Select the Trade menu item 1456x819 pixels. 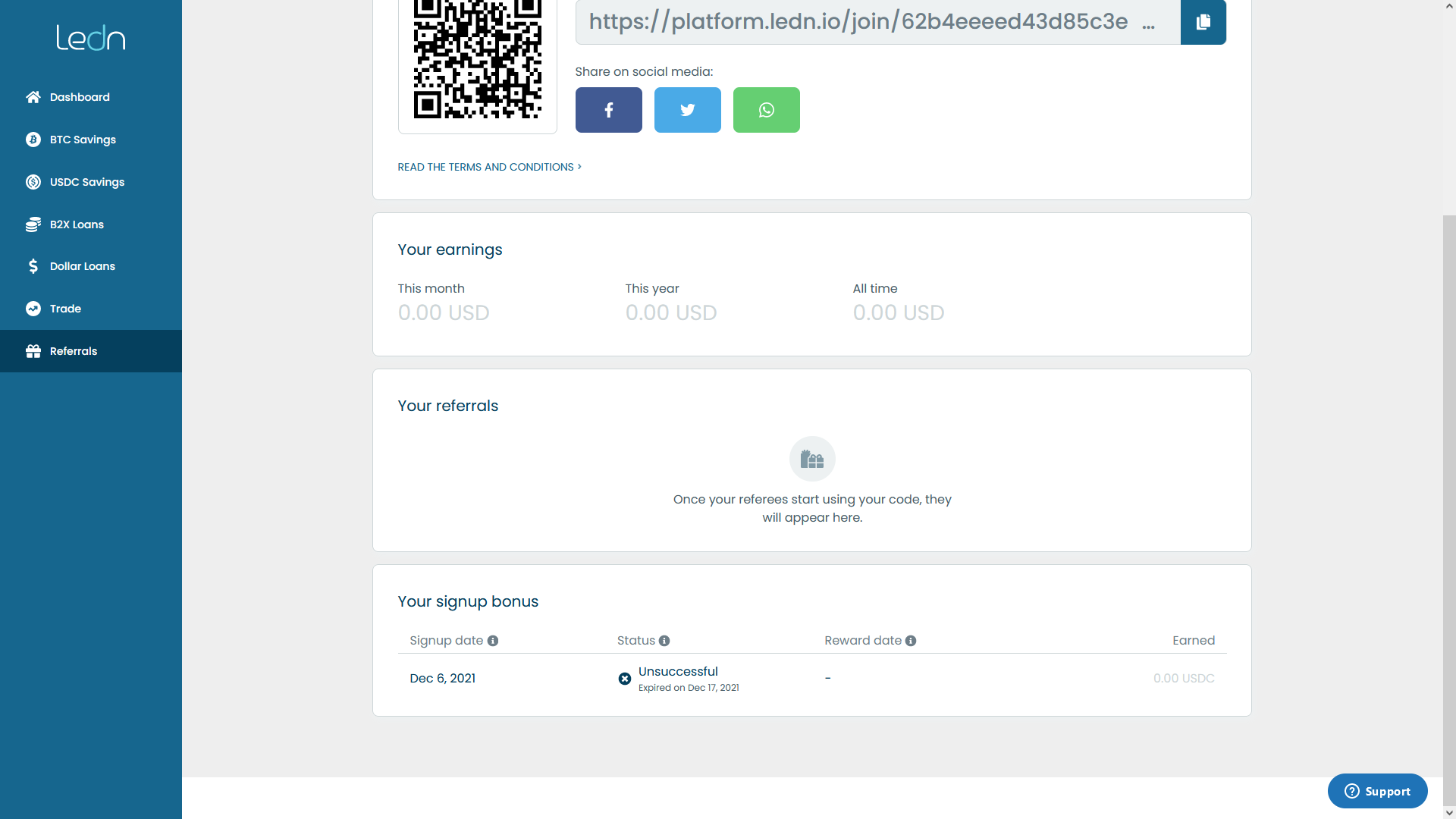point(65,309)
